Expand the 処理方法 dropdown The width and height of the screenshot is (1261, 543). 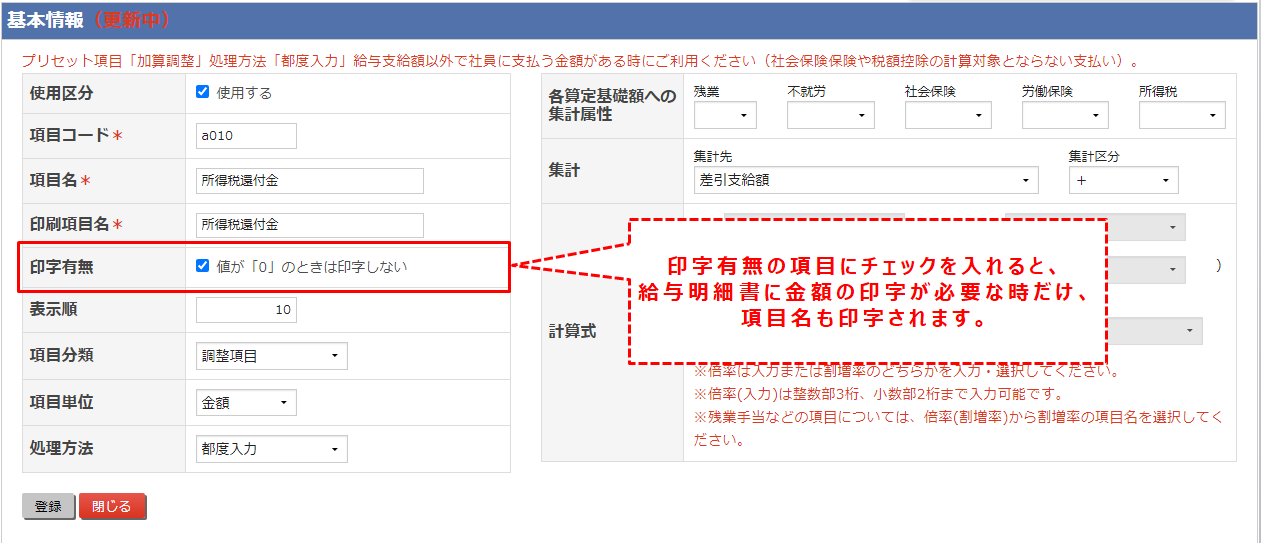272,449
